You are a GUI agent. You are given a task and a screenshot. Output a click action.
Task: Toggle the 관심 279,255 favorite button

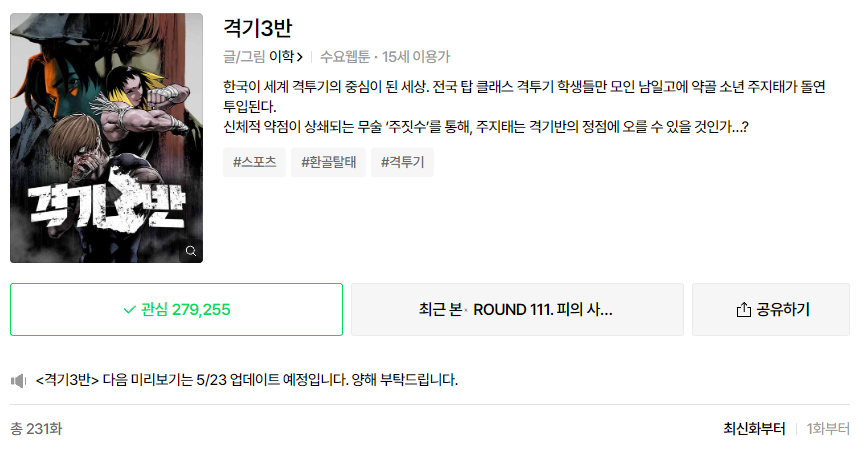pos(176,310)
